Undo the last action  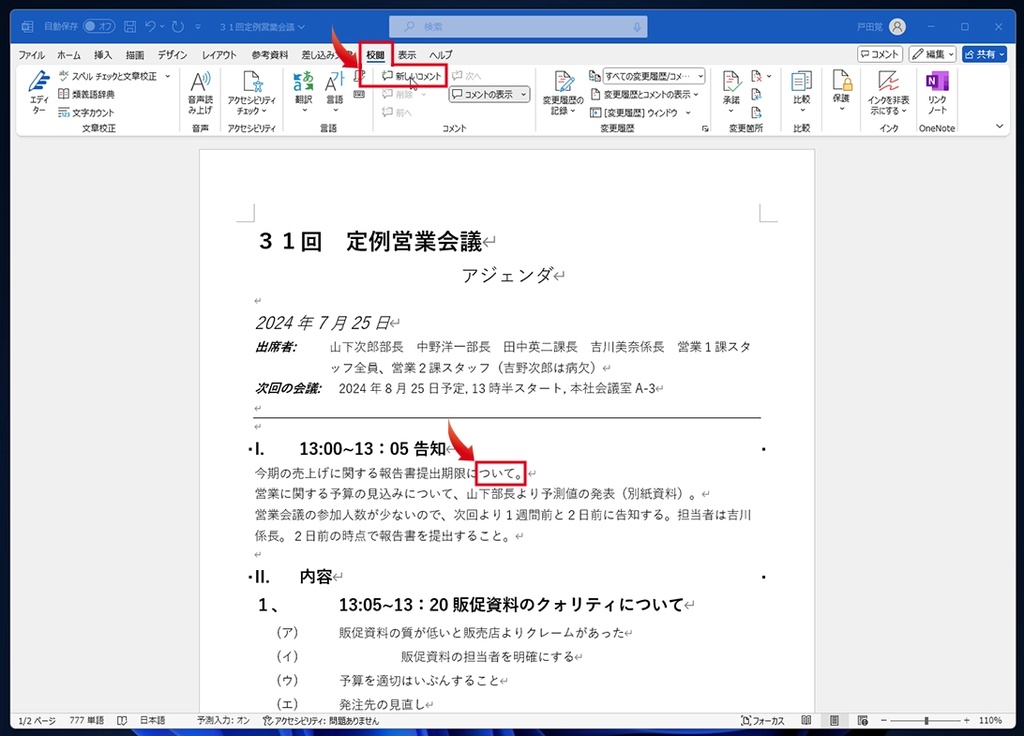151,27
